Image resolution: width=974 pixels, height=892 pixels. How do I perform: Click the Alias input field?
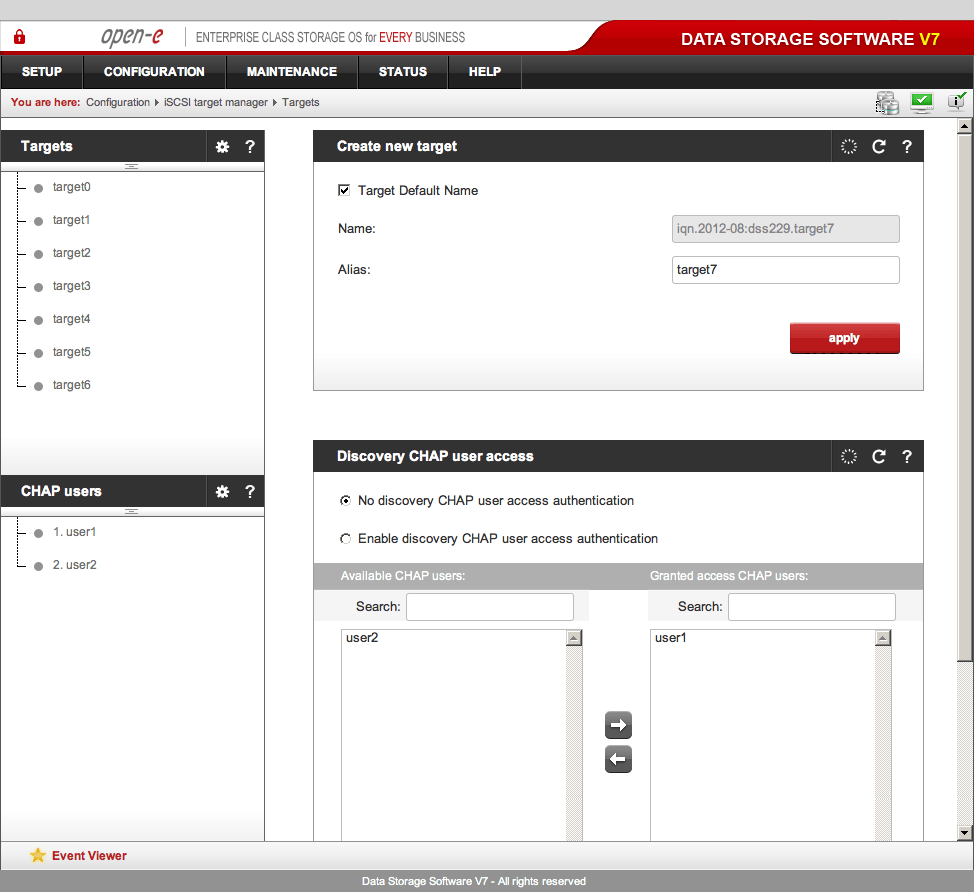coord(786,270)
